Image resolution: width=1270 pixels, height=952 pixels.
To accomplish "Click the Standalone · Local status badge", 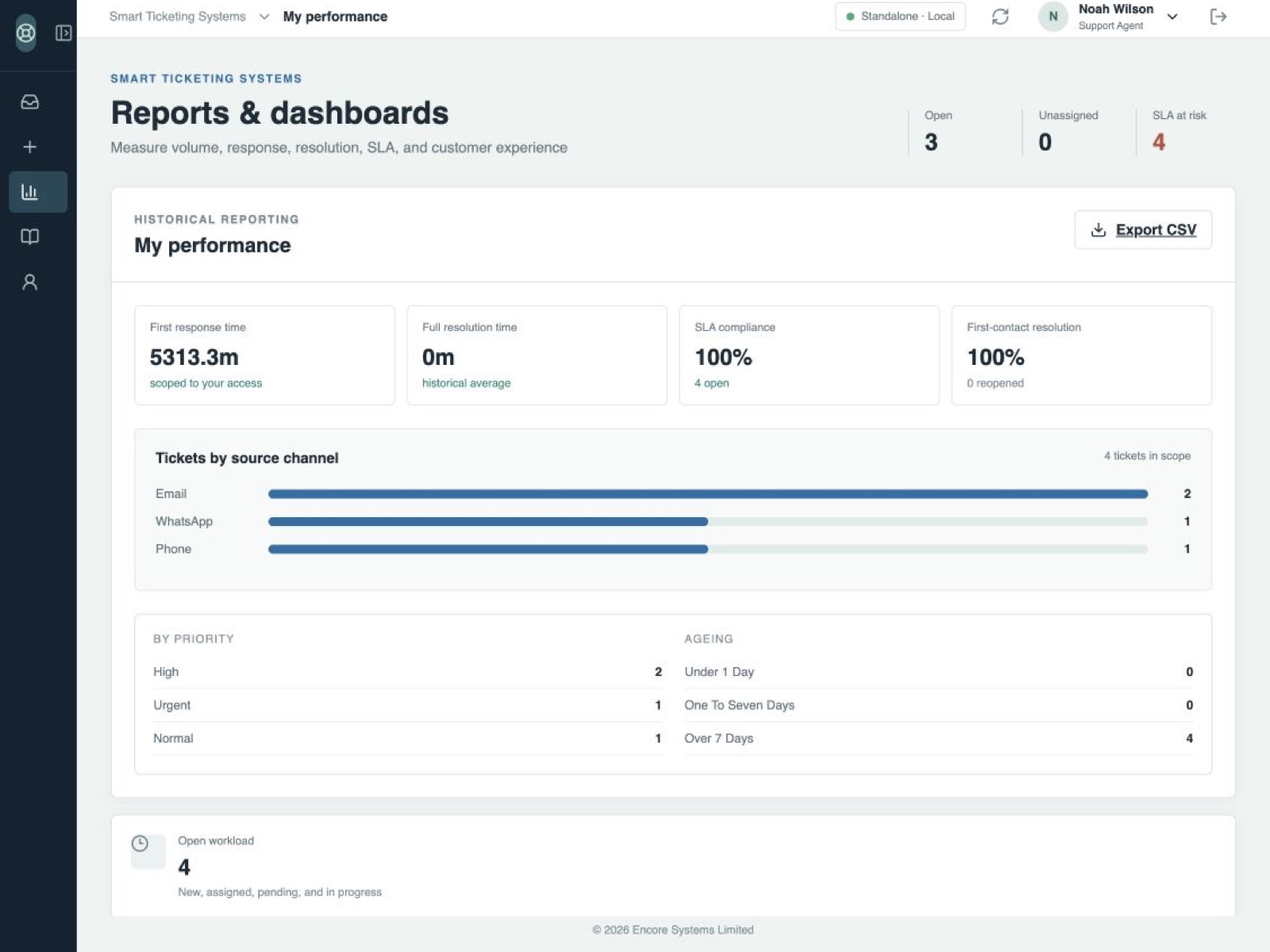I will 900,17.
